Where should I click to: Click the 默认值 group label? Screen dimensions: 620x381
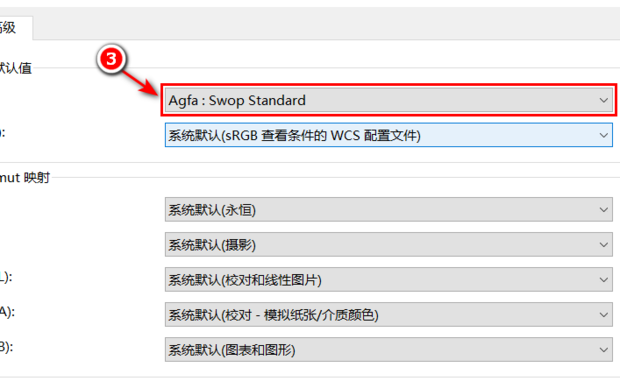point(16,68)
